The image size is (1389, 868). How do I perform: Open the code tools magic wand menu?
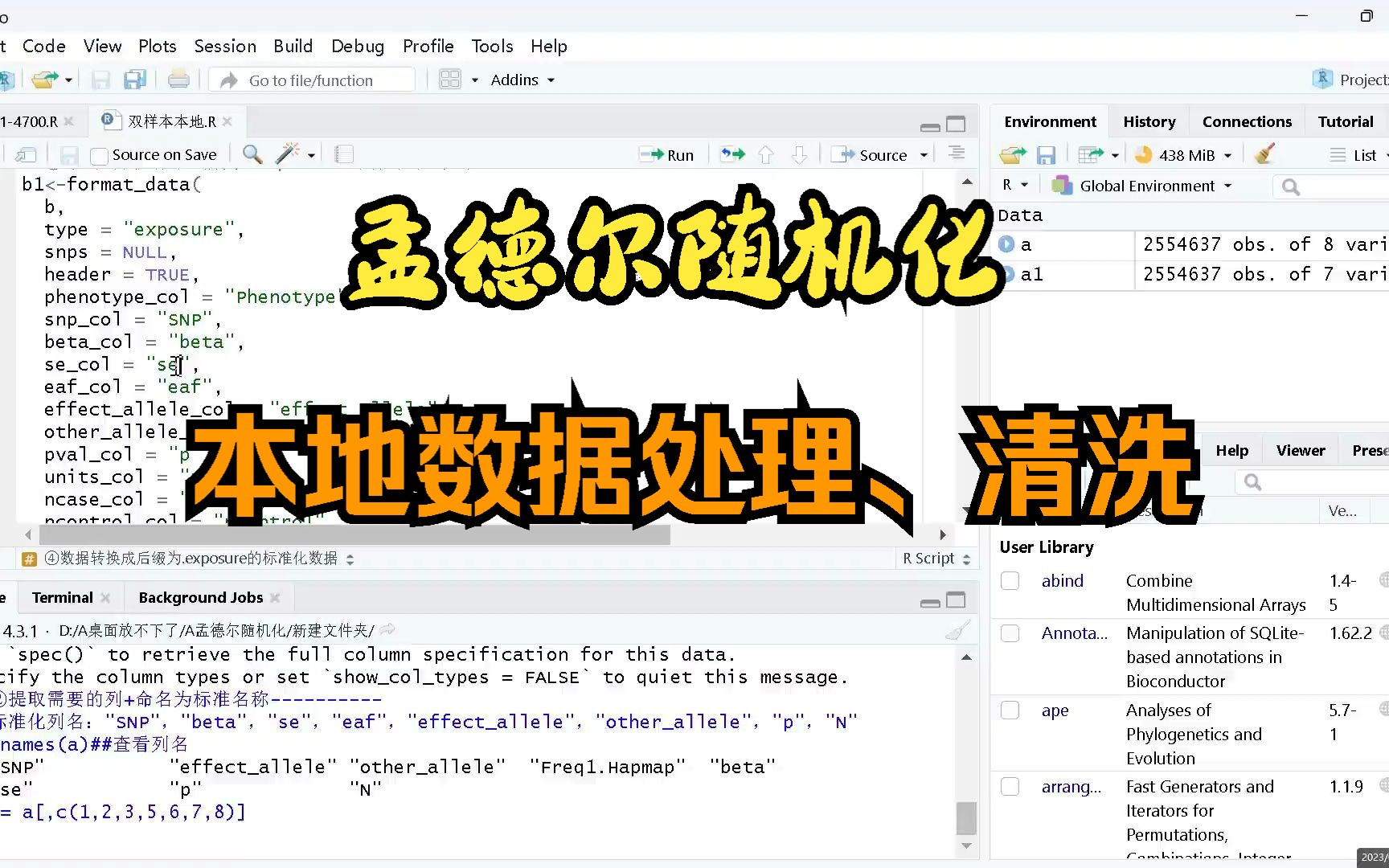(x=289, y=154)
